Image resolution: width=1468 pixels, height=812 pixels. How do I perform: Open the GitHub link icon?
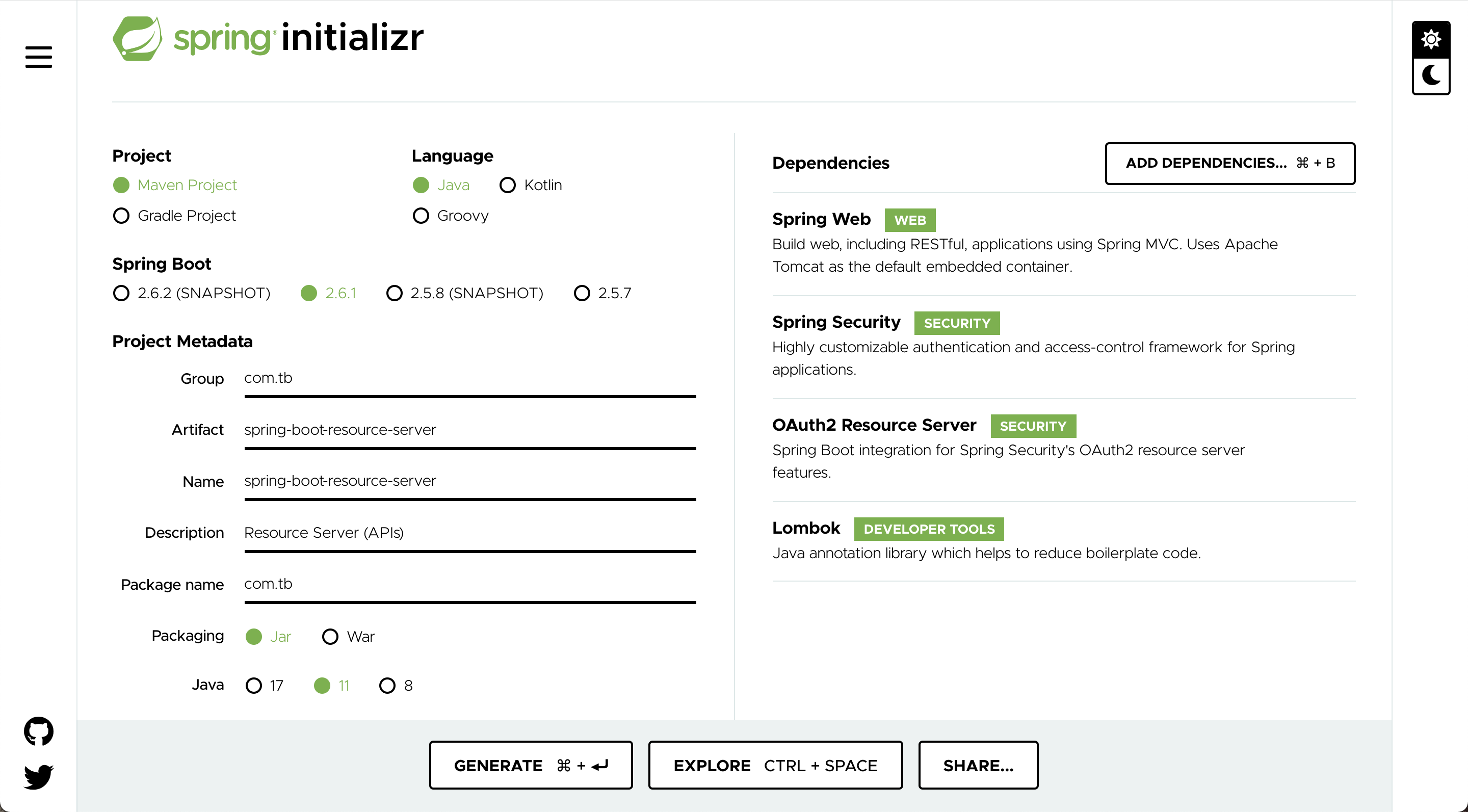pyautogui.click(x=38, y=730)
